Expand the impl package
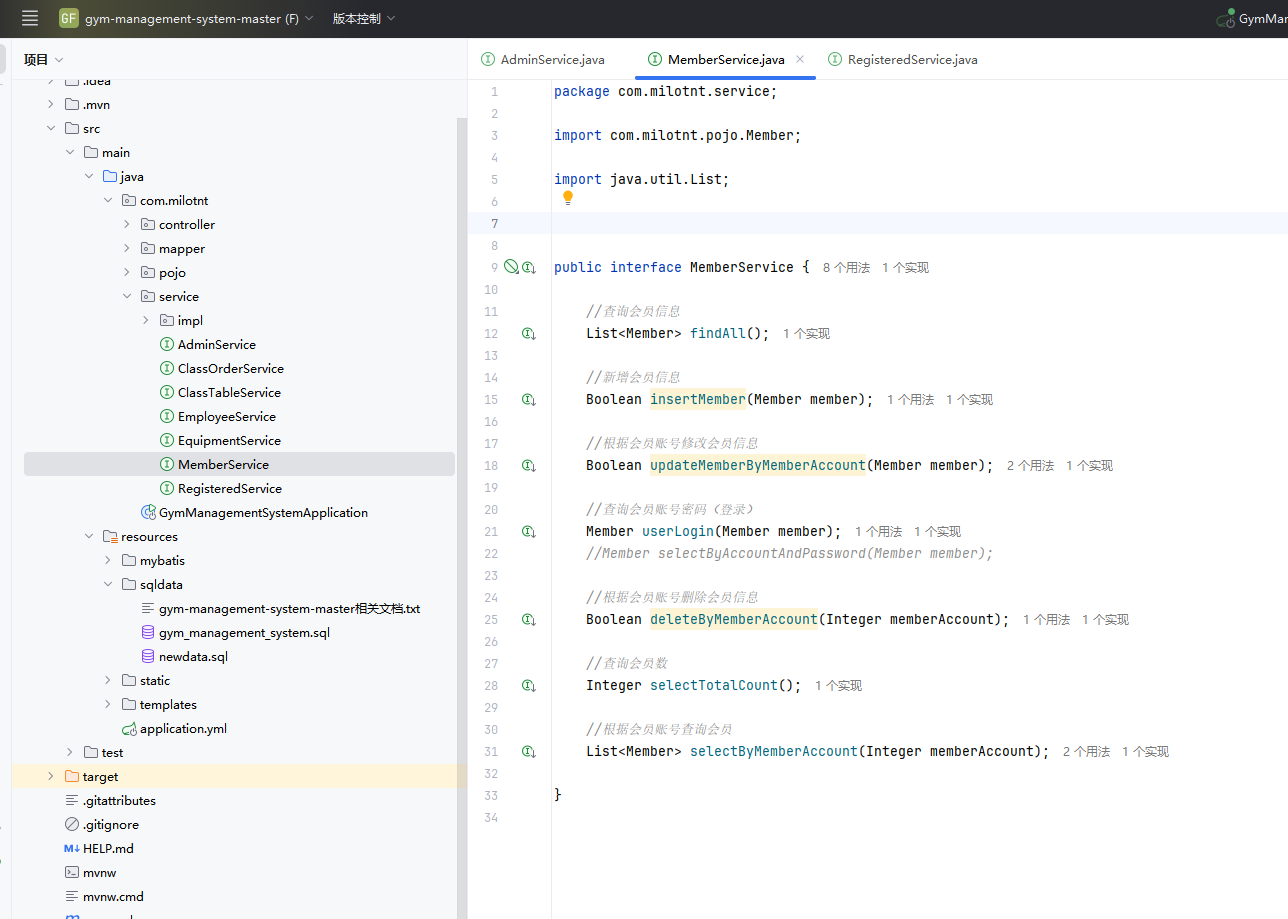 pyautogui.click(x=146, y=320)
